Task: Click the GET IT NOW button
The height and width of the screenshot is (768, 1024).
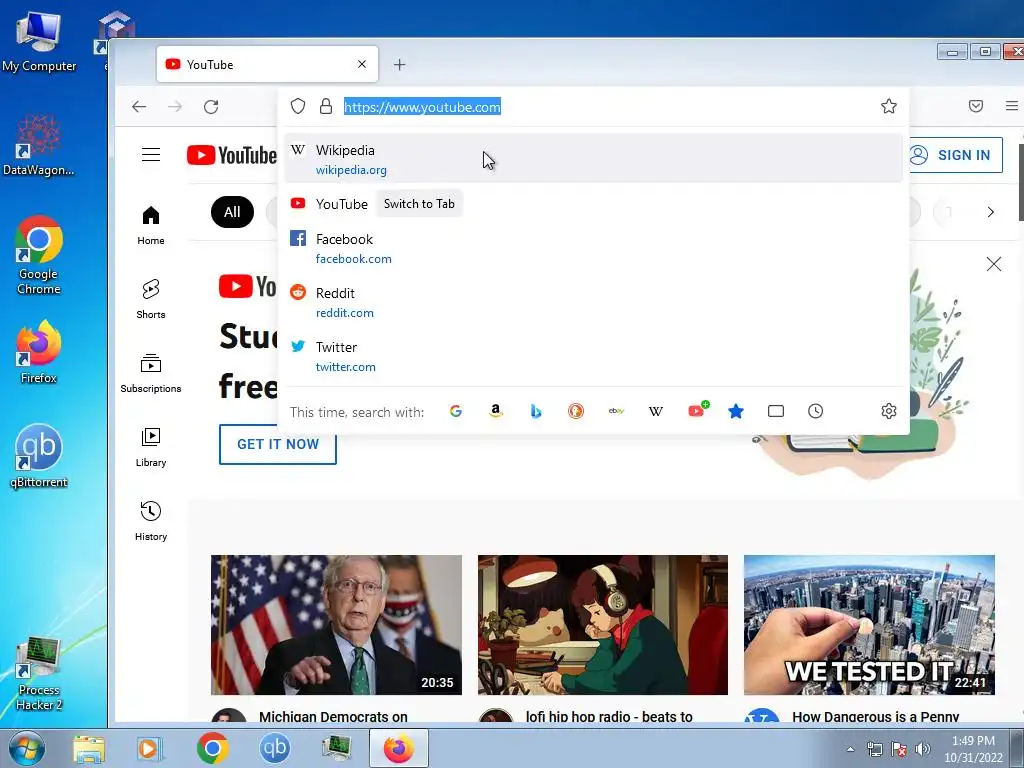Action: (x=278, y=444)
